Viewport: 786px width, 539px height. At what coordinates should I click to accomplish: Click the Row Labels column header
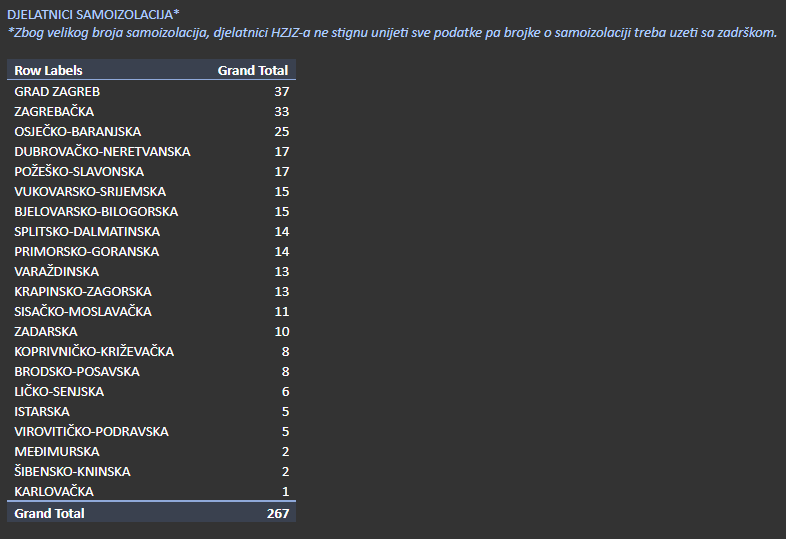click(48, 71)
